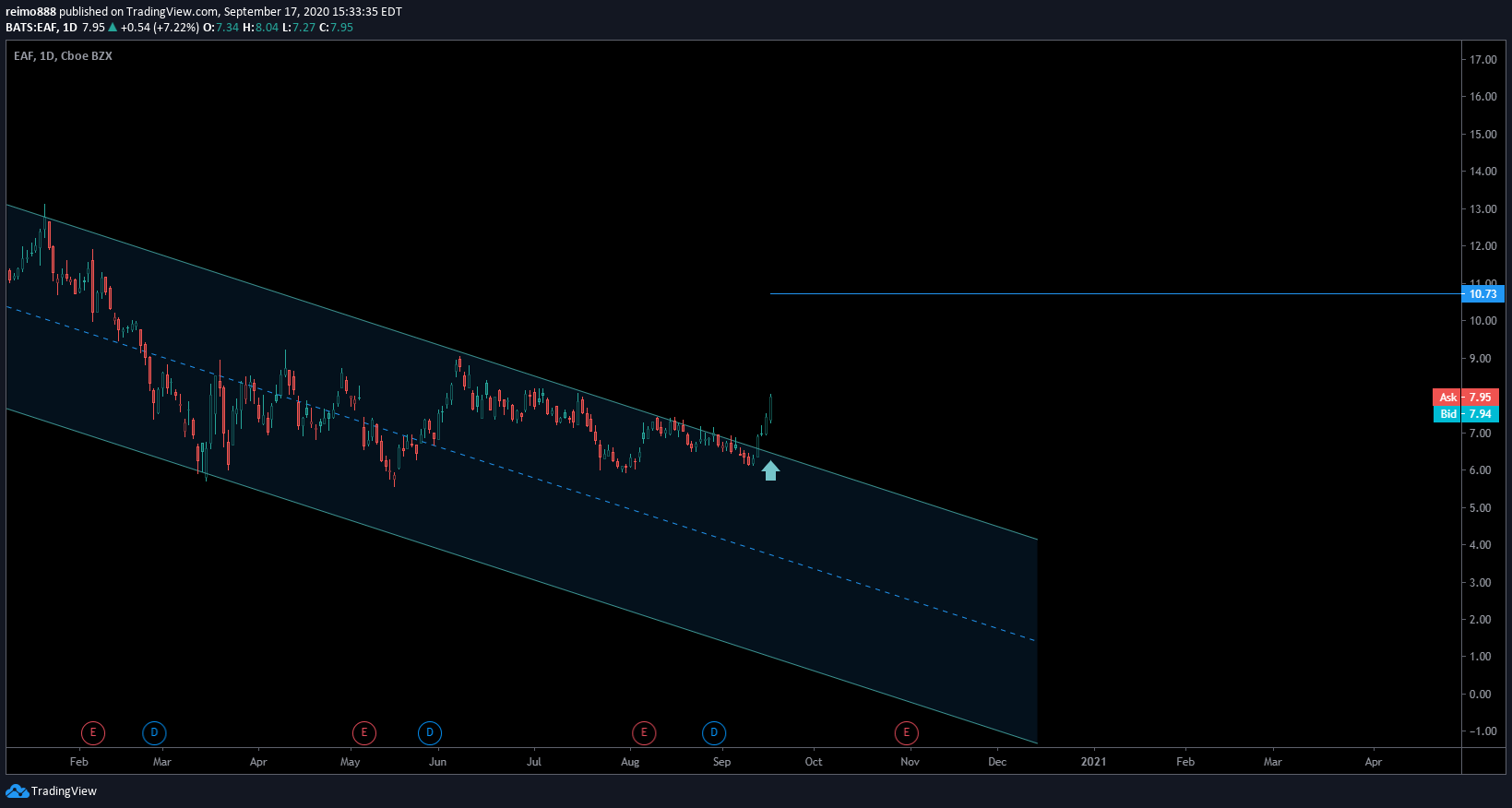Click the earnings marker above Feb
The image size is (1512, 808).
[92, 733]
